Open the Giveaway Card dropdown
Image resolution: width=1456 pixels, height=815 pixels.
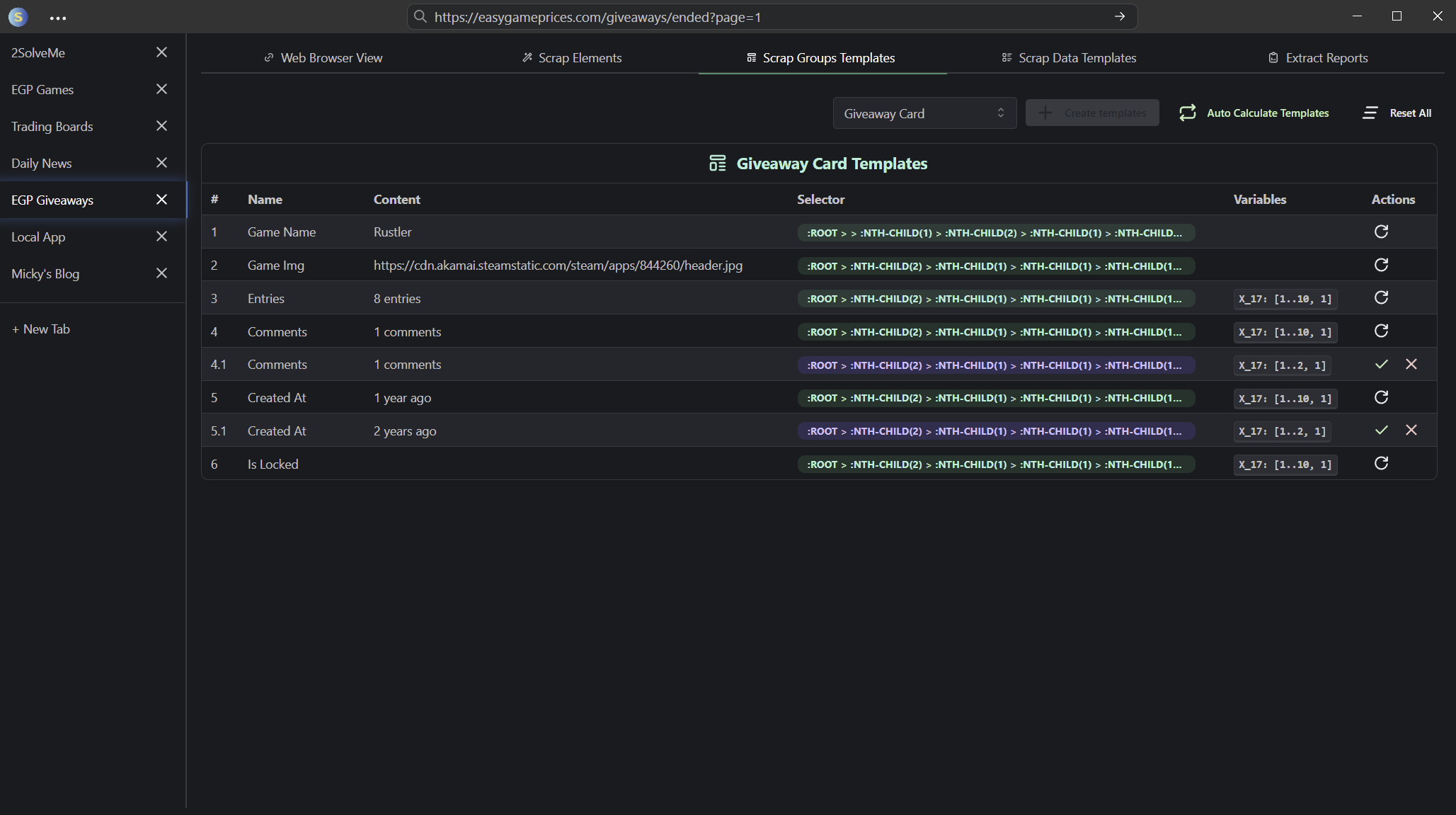924,113
